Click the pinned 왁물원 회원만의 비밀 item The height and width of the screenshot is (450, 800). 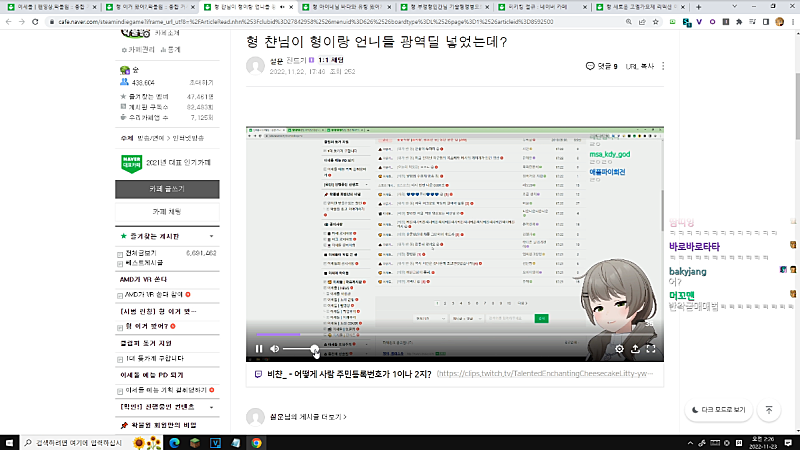pyautogui.click(x=163, y=426)
